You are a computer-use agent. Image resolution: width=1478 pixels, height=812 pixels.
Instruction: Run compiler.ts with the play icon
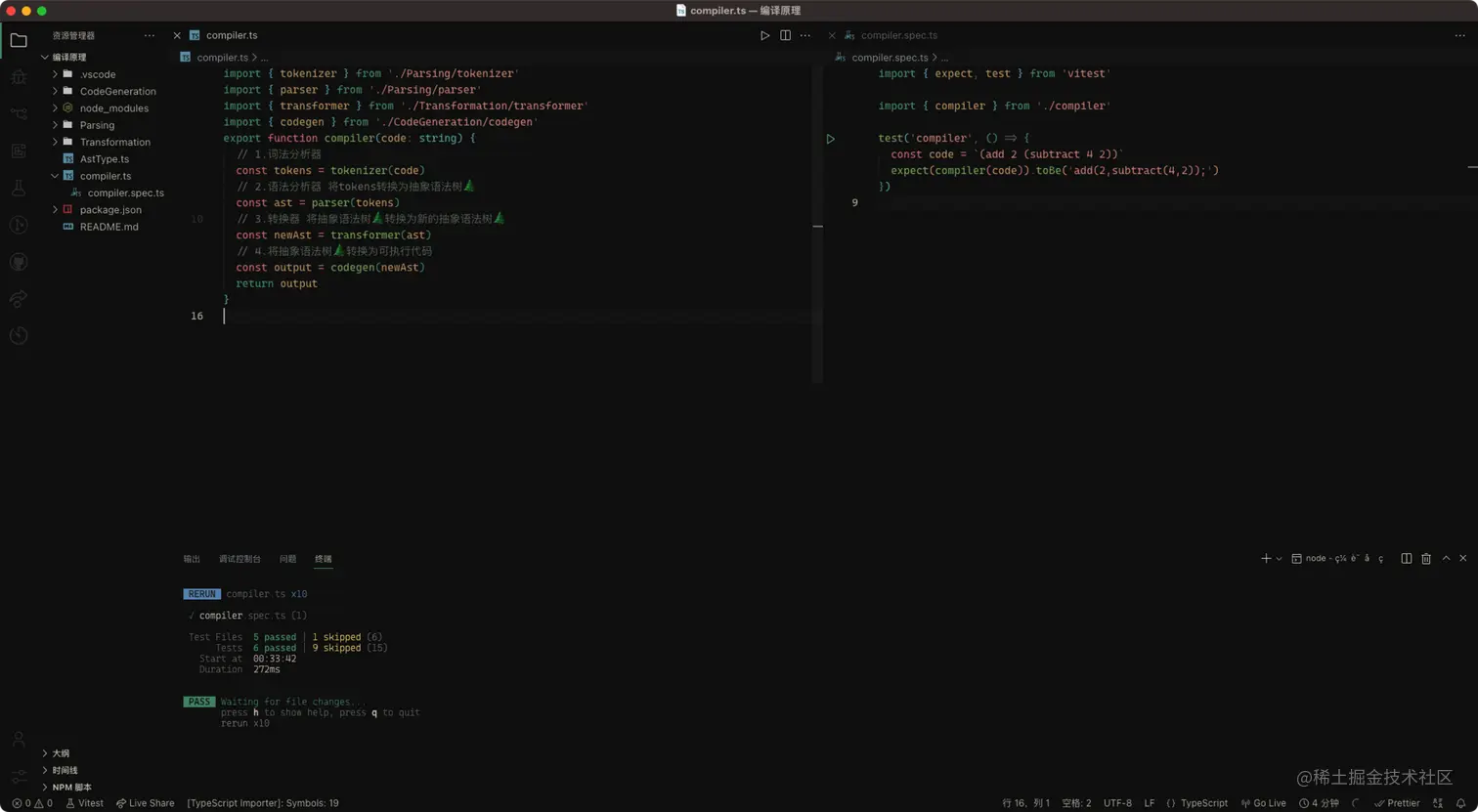click(x=765, y=35)
